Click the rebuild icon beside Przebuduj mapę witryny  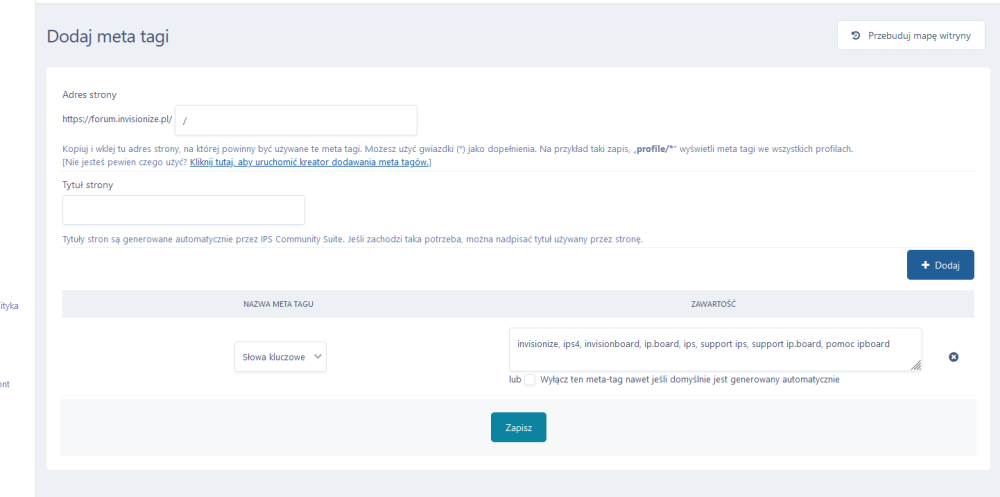[x=856, y=36]
